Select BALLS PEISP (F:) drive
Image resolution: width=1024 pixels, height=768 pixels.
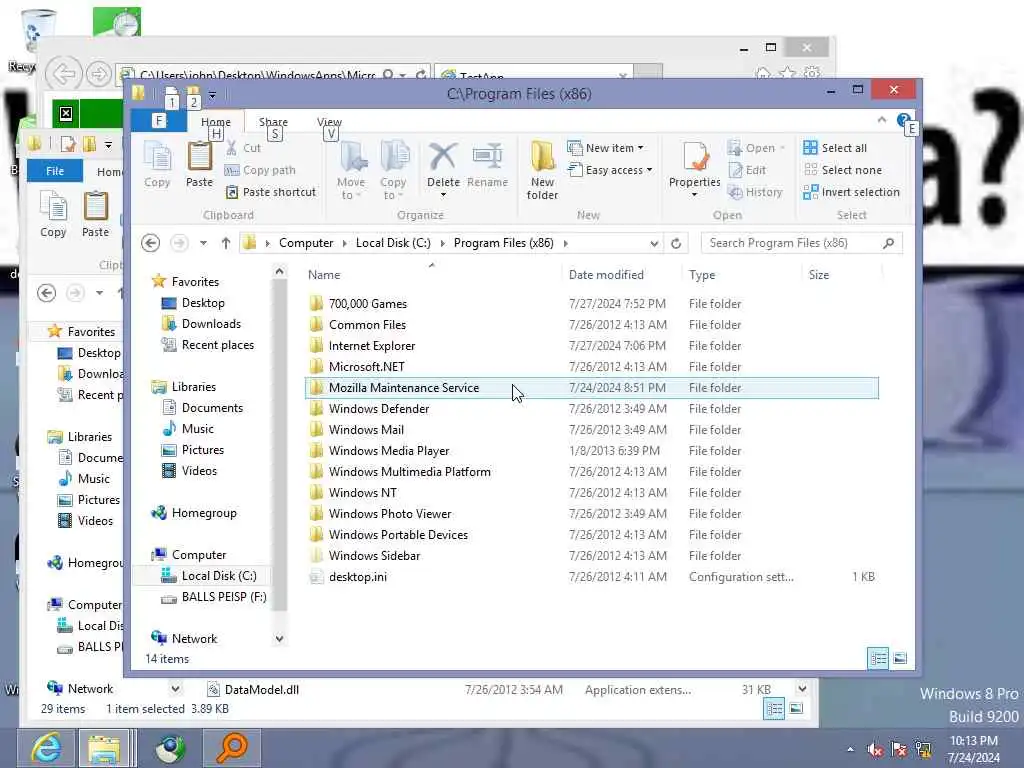[214, 596]
